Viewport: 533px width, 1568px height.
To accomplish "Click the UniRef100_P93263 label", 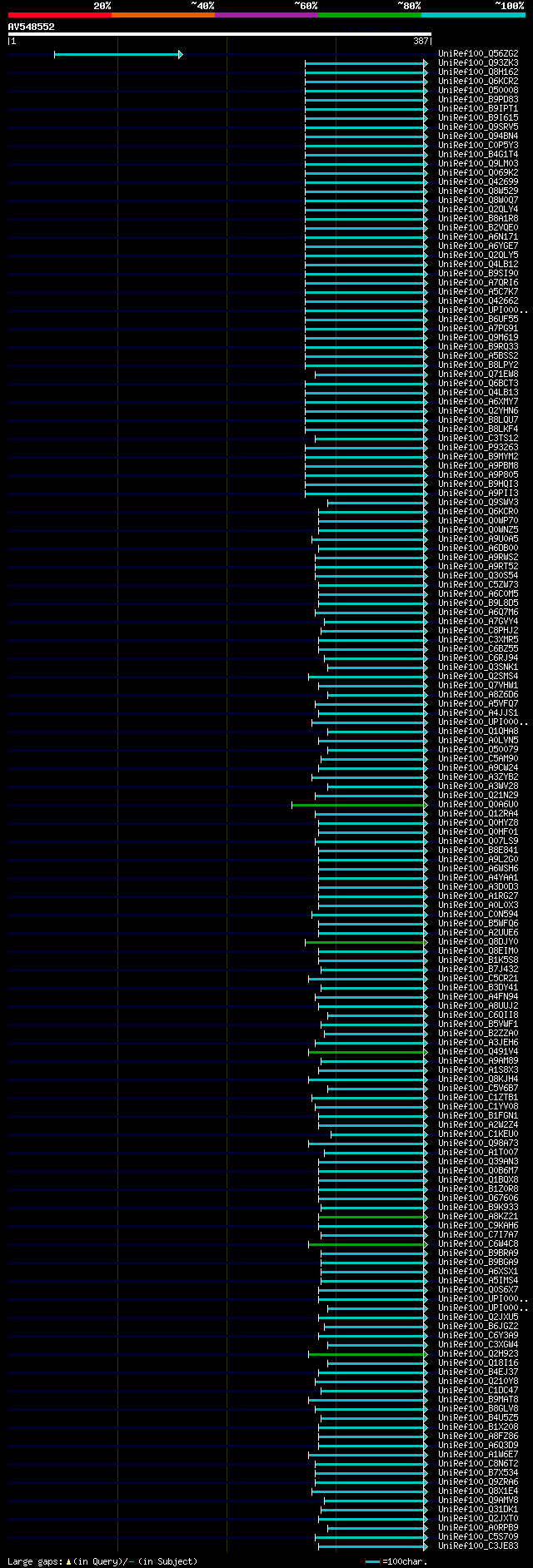I will pyautogui.click(x=478, y=448).
